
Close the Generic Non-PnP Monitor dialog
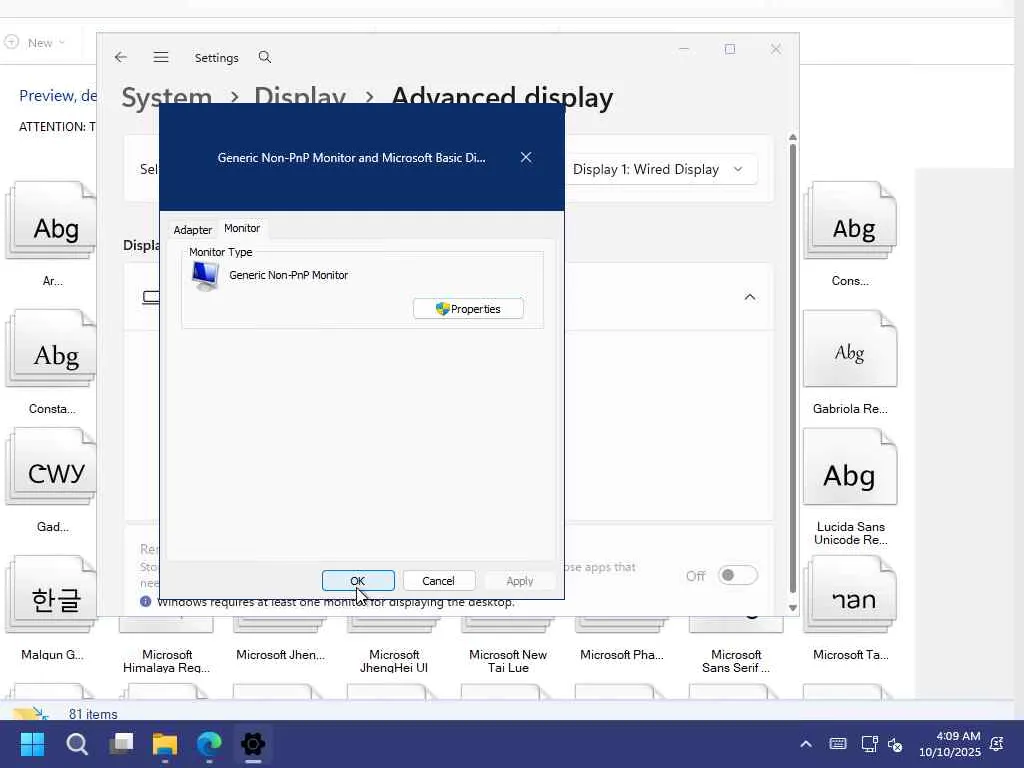pos(526,157)
